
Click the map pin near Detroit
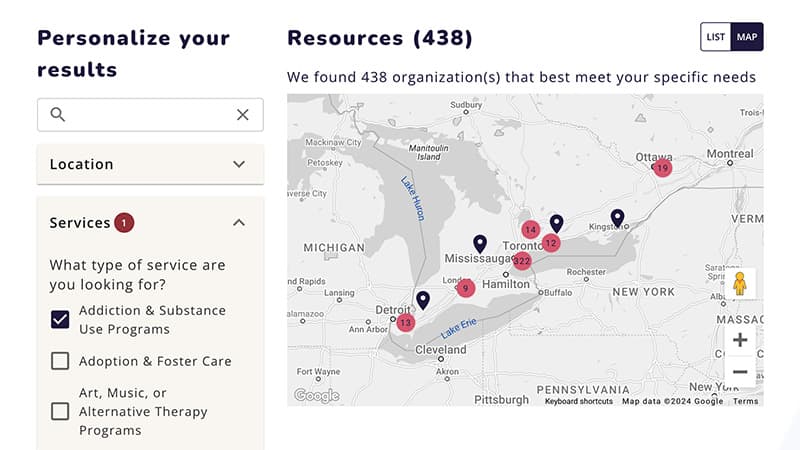tap(423, 300)
